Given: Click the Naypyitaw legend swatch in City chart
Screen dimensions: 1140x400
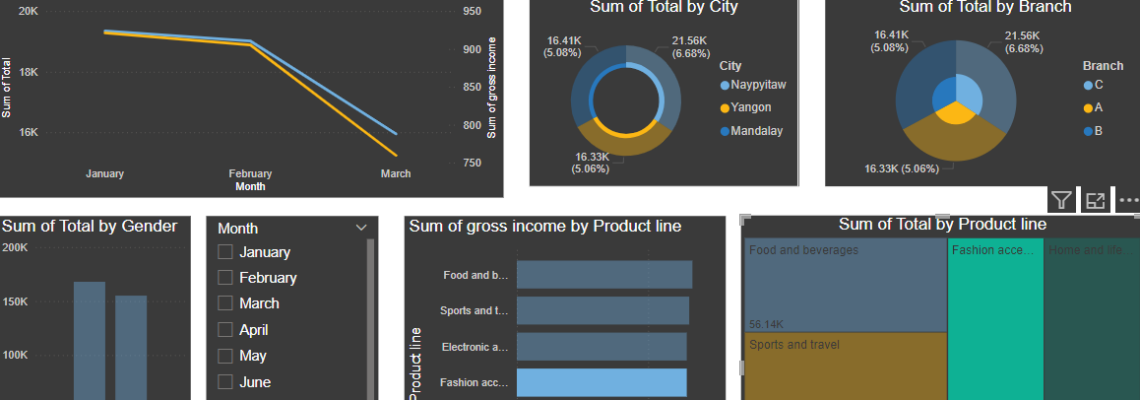Looking at the screenshot, I should click(724, 85).
